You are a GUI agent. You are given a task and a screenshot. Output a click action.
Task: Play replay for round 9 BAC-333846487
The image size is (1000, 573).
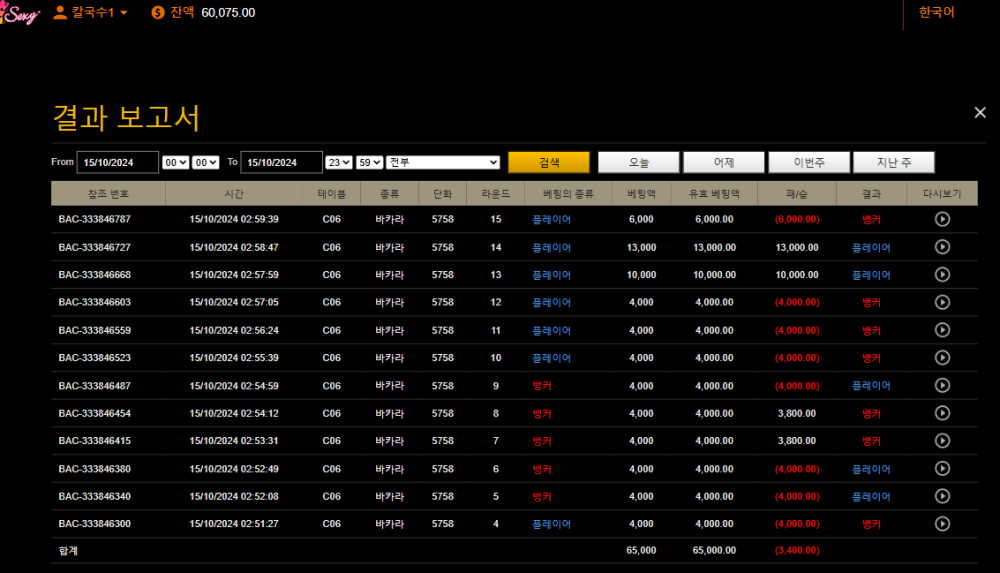pos(942,385)
